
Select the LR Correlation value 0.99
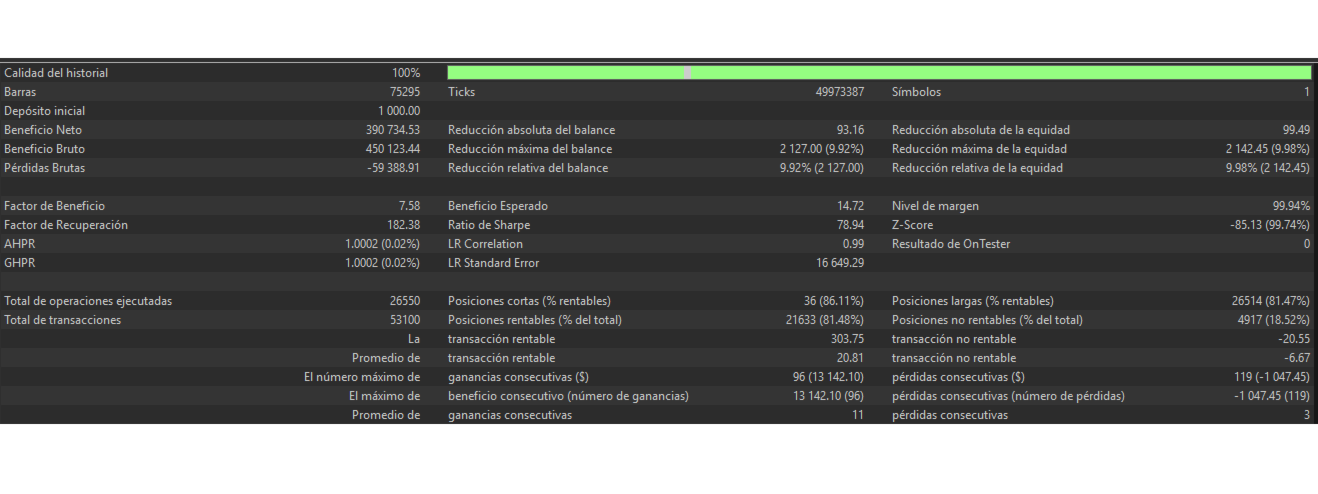click(853, 244)
